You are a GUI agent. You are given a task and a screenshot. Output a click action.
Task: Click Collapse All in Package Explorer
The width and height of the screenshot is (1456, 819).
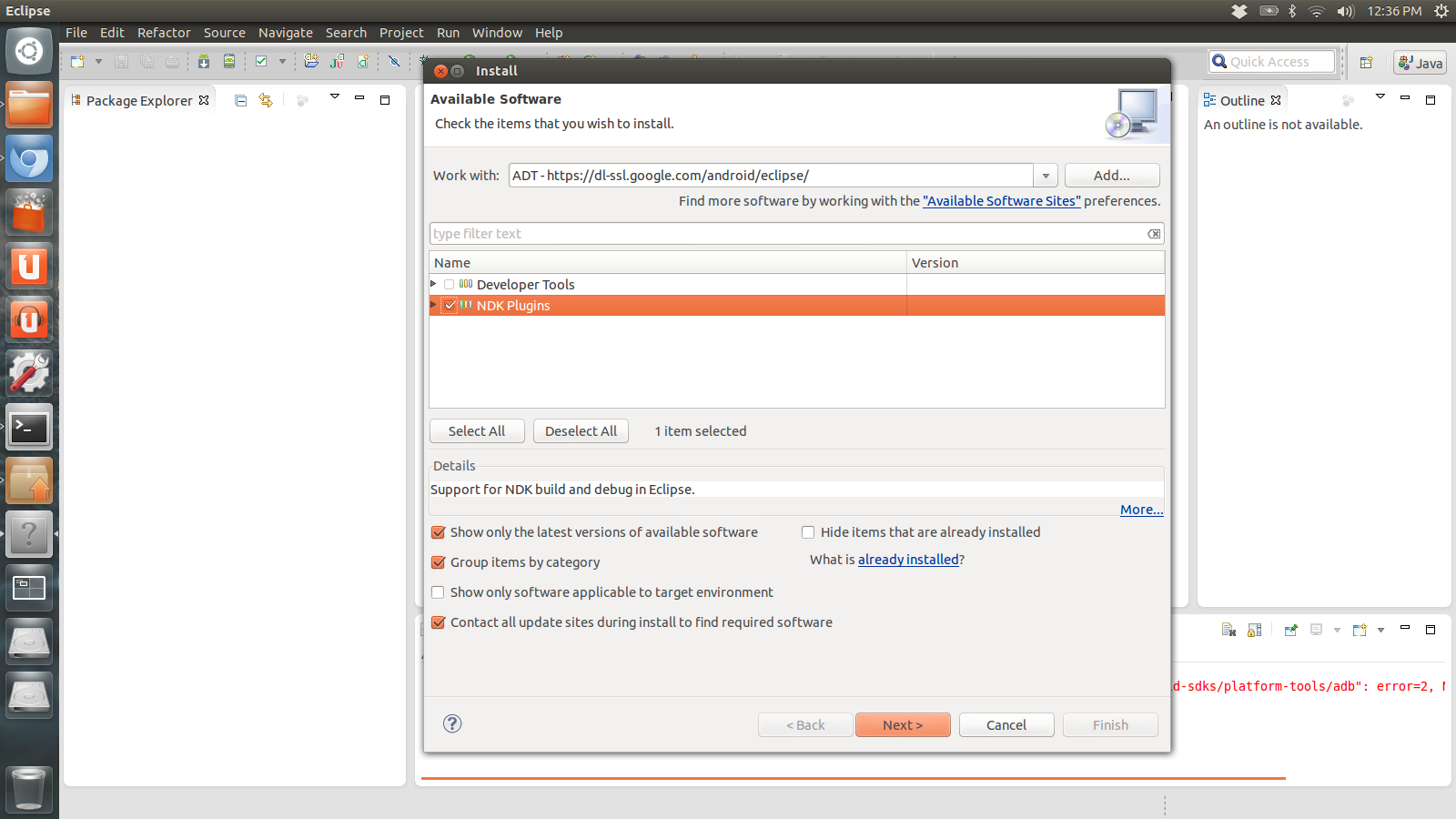240,100
